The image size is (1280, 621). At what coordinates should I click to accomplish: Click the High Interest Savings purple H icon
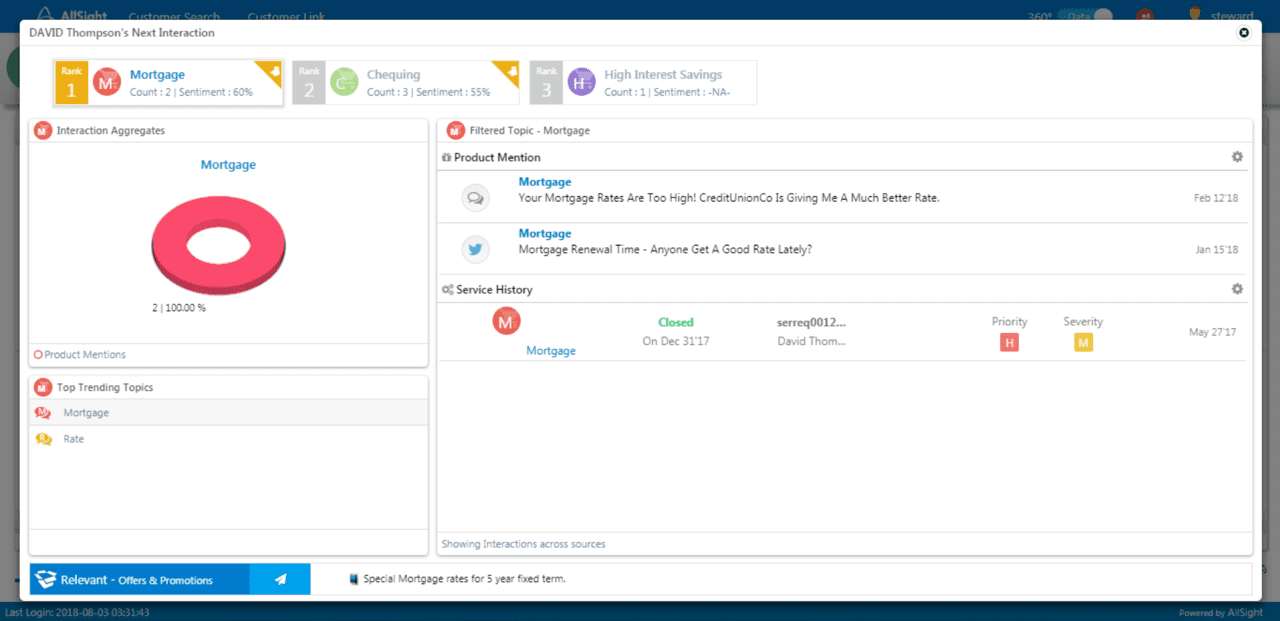click(x=581, y=82)
